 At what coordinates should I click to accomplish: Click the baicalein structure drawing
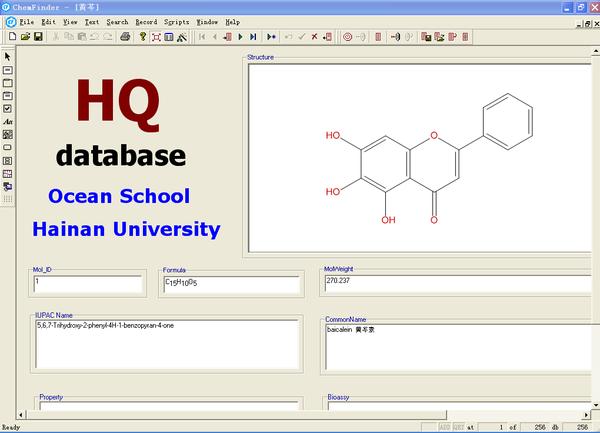(429, 158)
